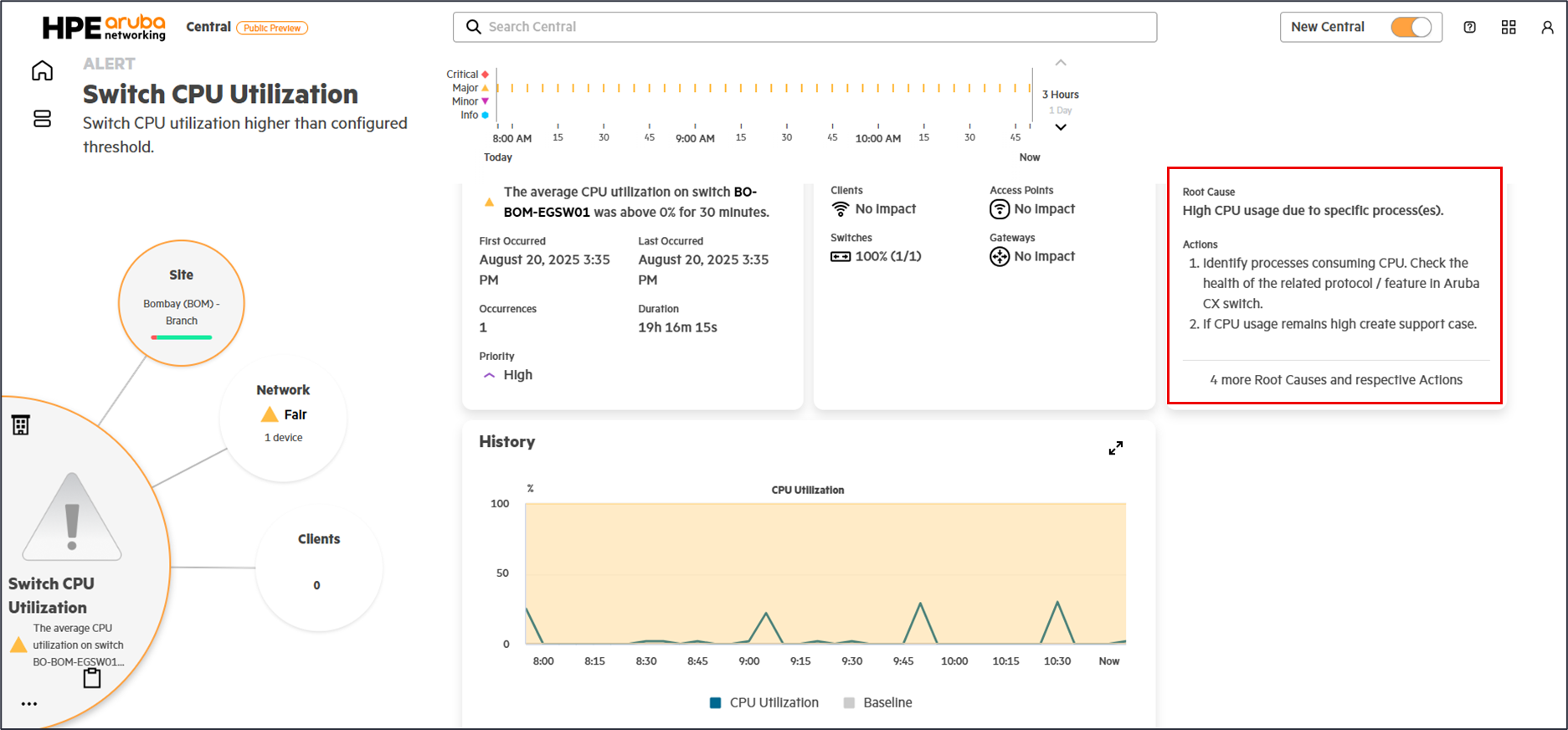The image size is (1568, 730).
Task: Click the clipboard icon under alert bubble
Action: pyautogui.click(x=92, y=678)
